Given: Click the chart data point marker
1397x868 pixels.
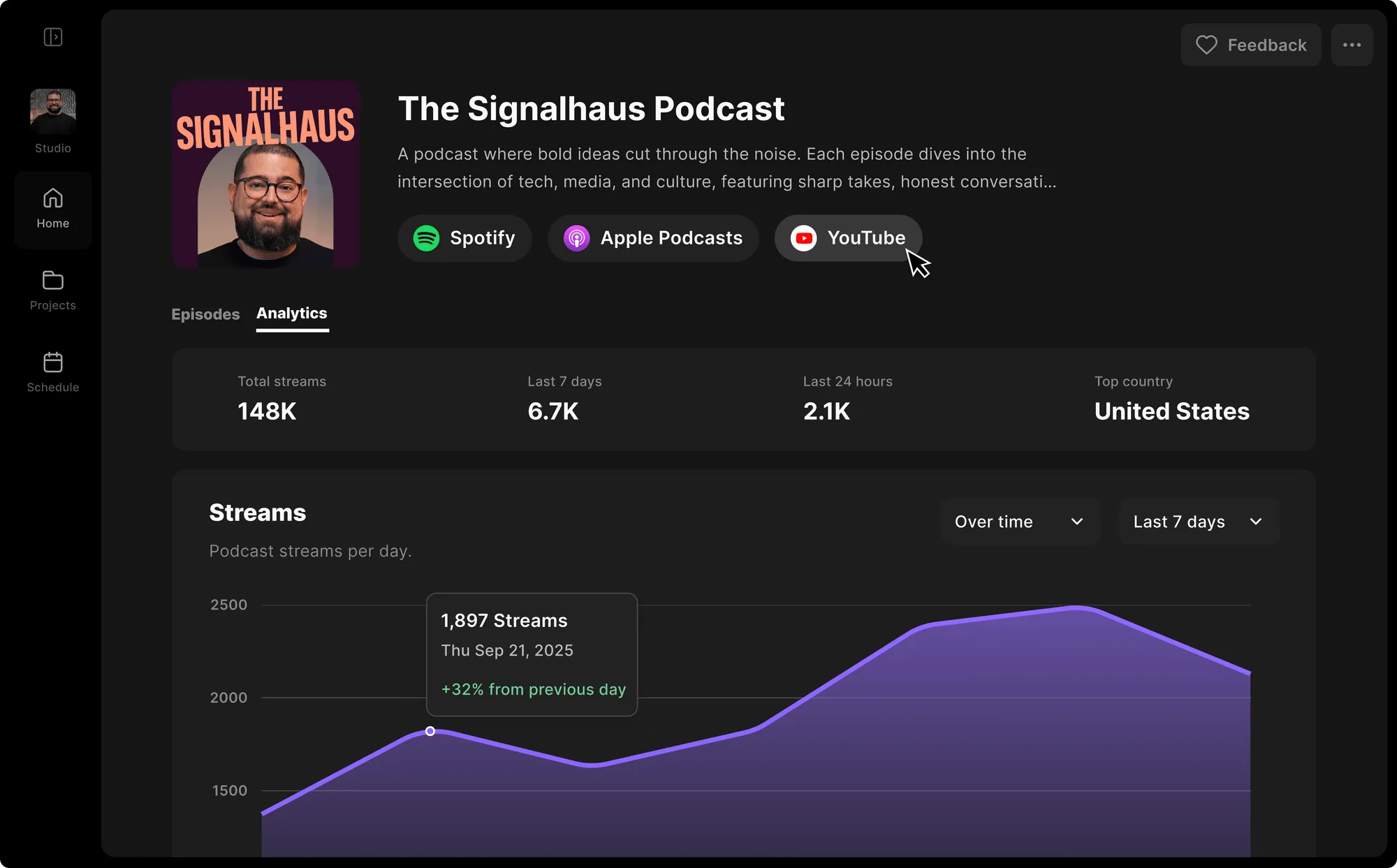Looking at the screenshot, I should point(430,731).
